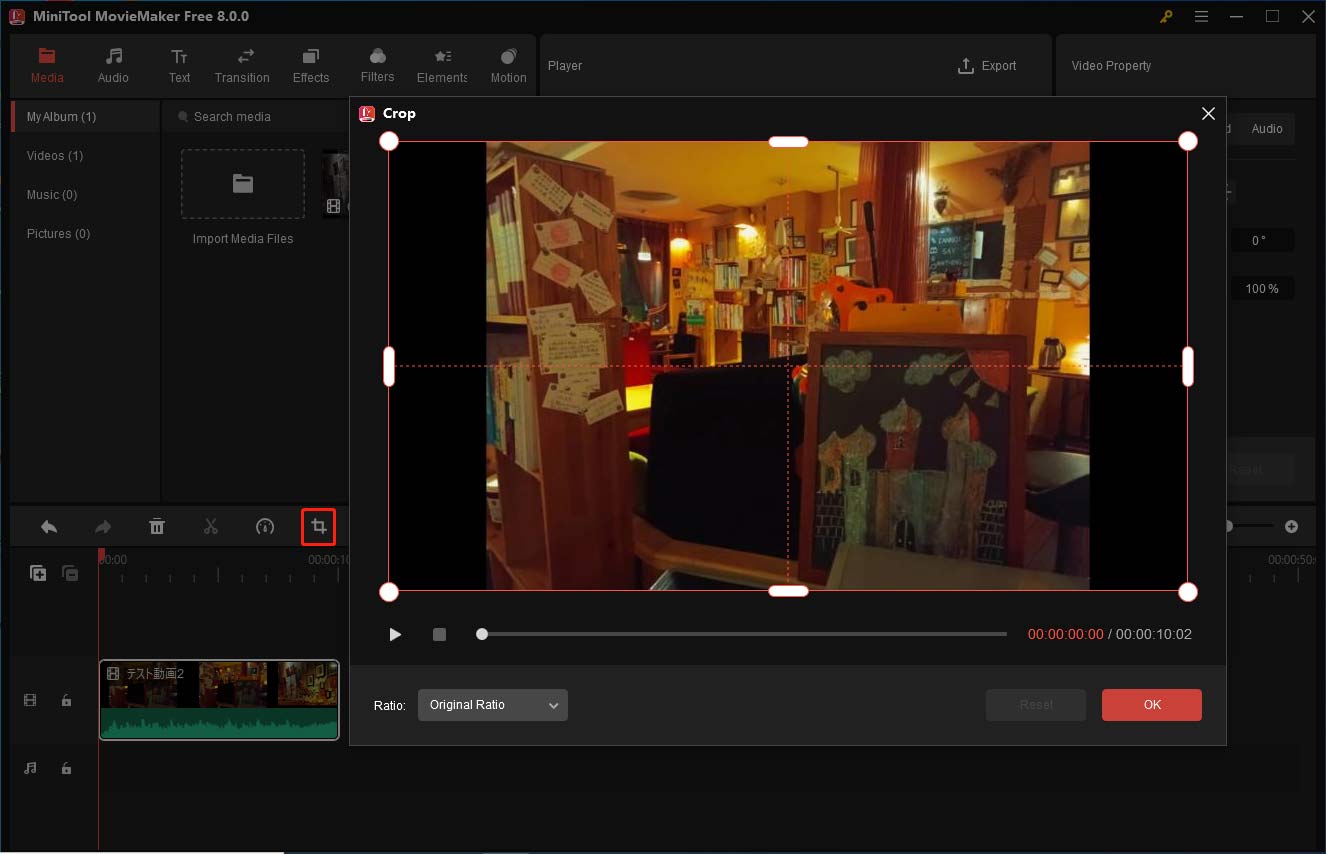
Task: Click the video track film icon
Action: coord(30,701)
